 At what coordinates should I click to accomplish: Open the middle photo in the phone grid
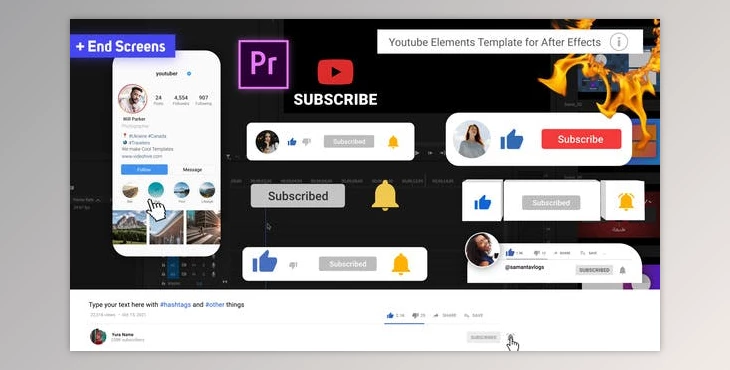pos(166,227)
